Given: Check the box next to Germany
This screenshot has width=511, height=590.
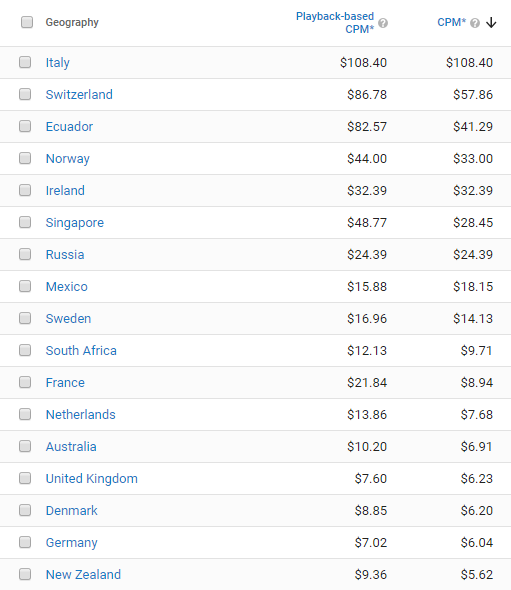Looking at the screenshot, I should click(25, 542).
